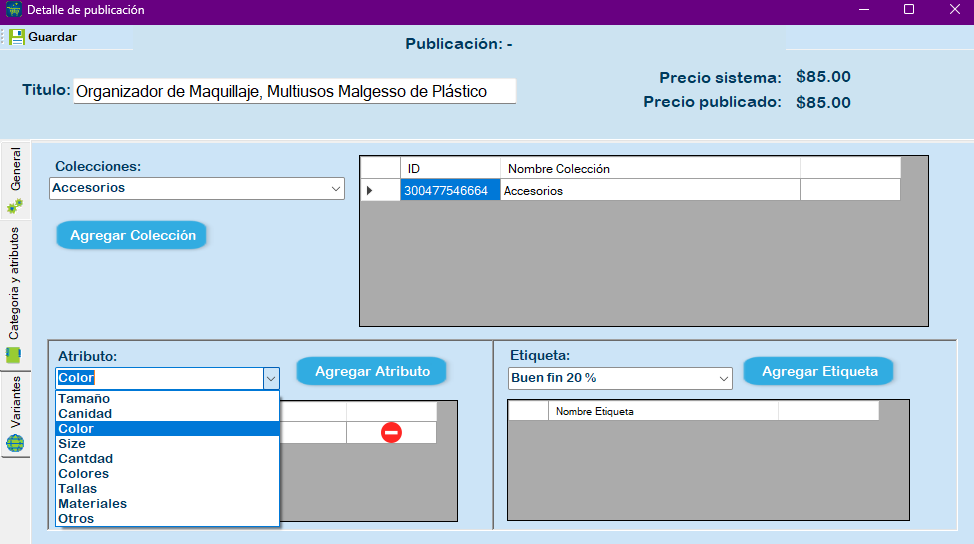This screenshot has width=974, height=544.
Task: Collapse the Atributo dropdown arrow
Action: 270,378
